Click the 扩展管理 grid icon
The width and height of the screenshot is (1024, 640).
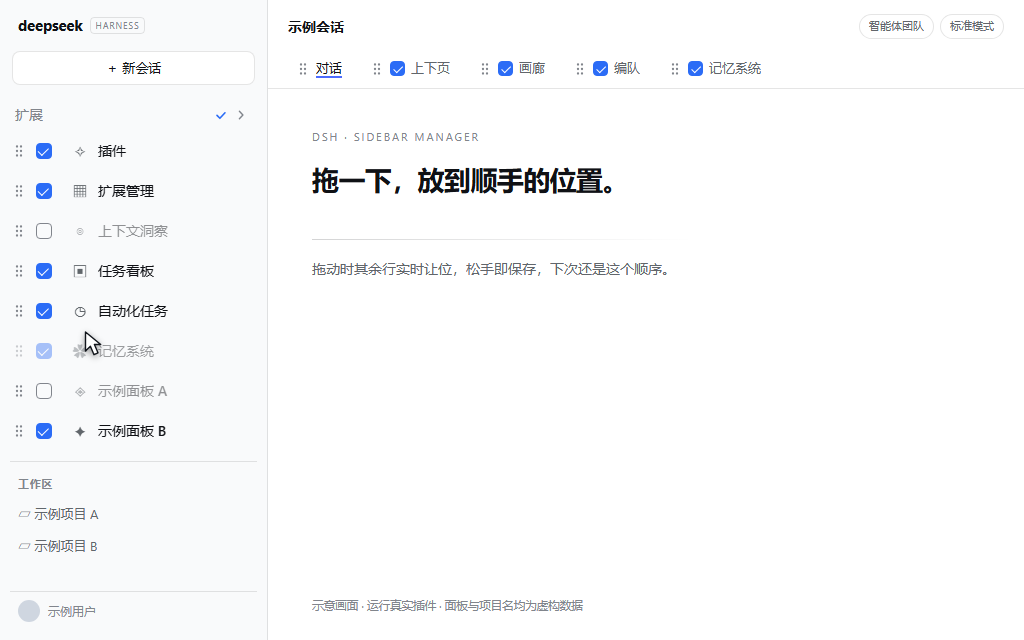80,191
